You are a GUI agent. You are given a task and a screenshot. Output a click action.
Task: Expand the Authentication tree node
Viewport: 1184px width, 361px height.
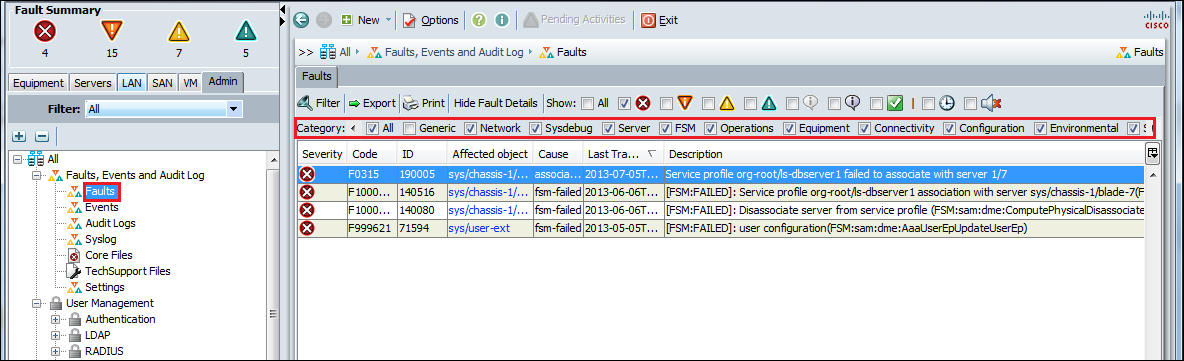(55, 319)
